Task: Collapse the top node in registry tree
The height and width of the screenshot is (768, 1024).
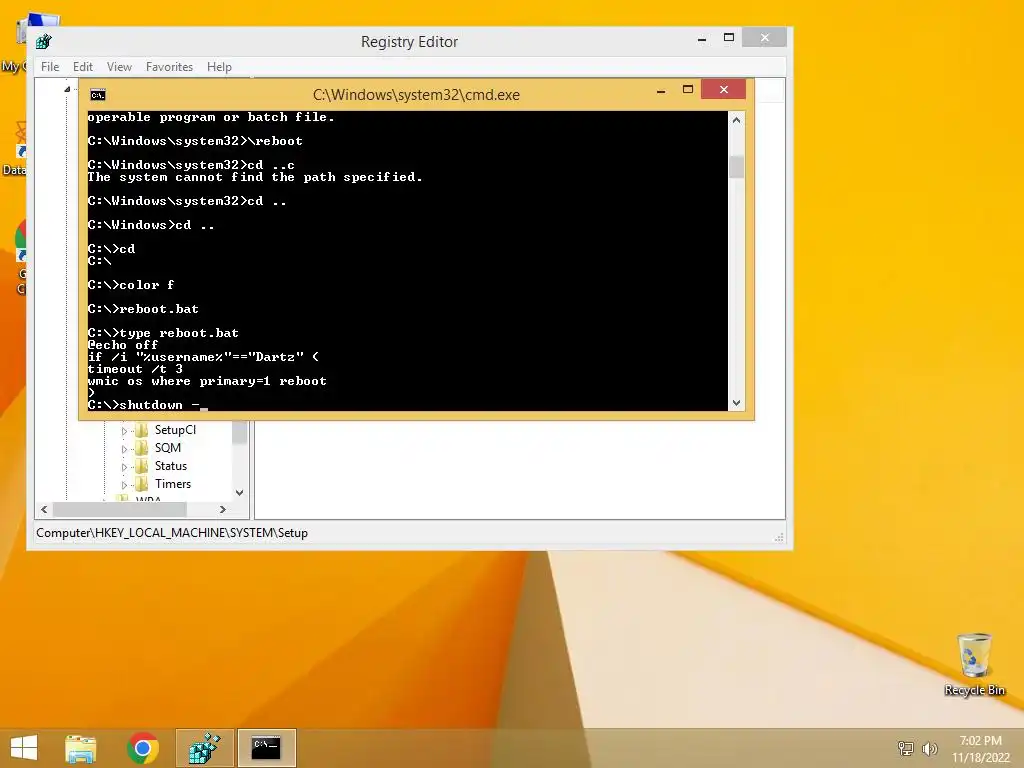Action: coord(67,89)
